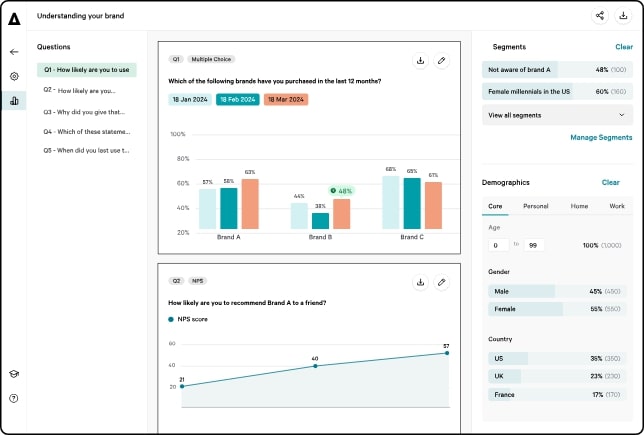Click the share icon in the header
This screenshot has width=644, height=435.
pos(600,16)
